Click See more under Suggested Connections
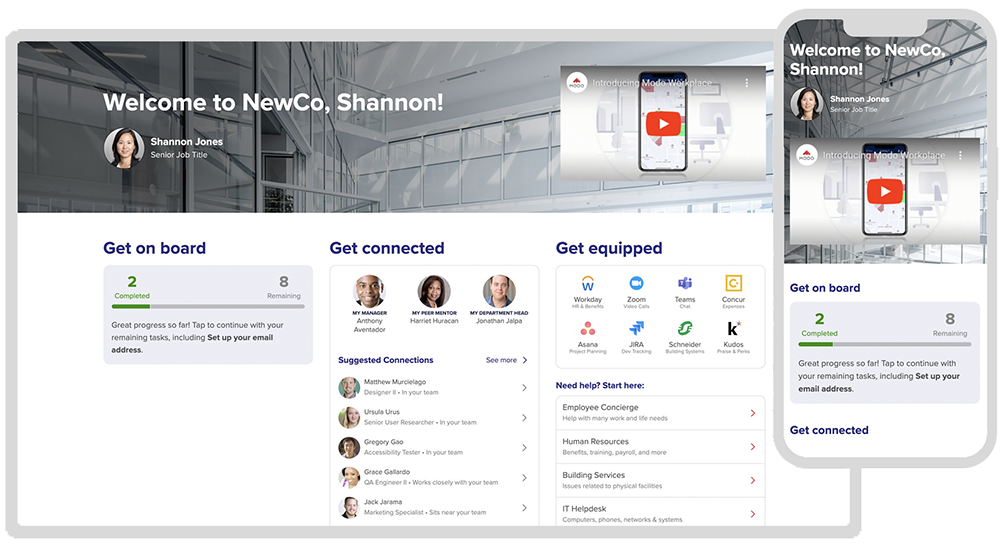 [x=506, y=360]
